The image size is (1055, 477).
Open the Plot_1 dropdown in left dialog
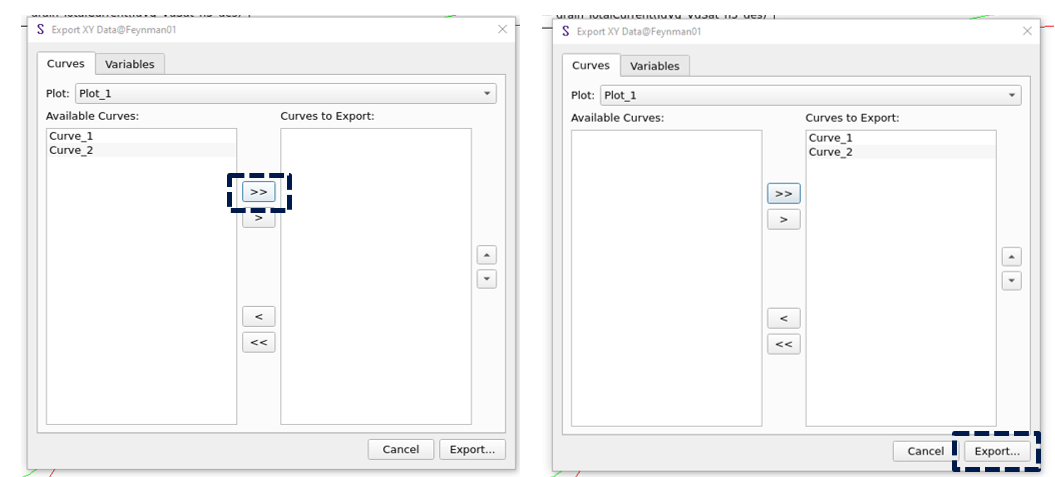(285, 94)
